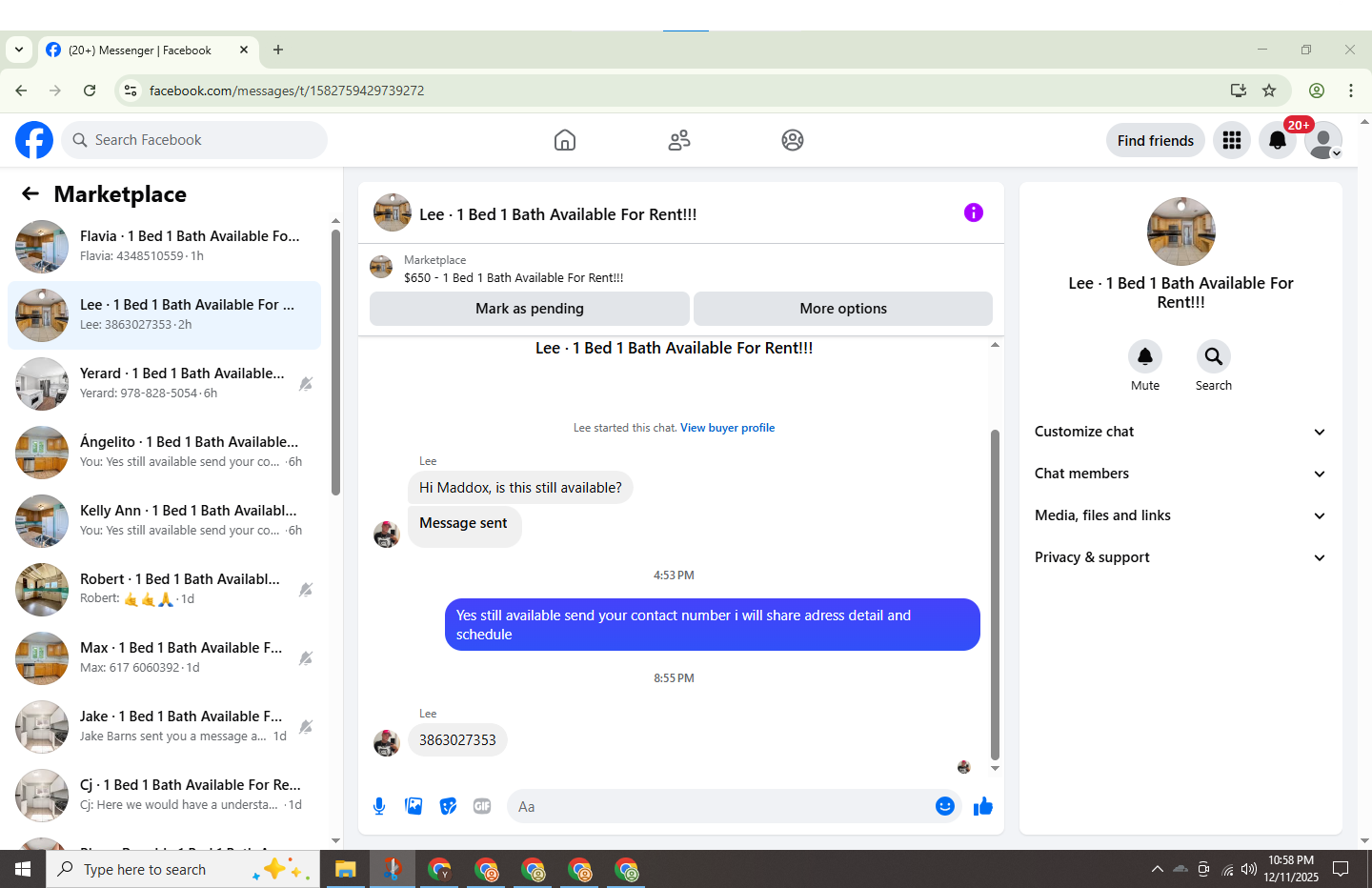Bookmark this page star icon
This screenshot has width=1372, height=888.
click(1269, 91)
